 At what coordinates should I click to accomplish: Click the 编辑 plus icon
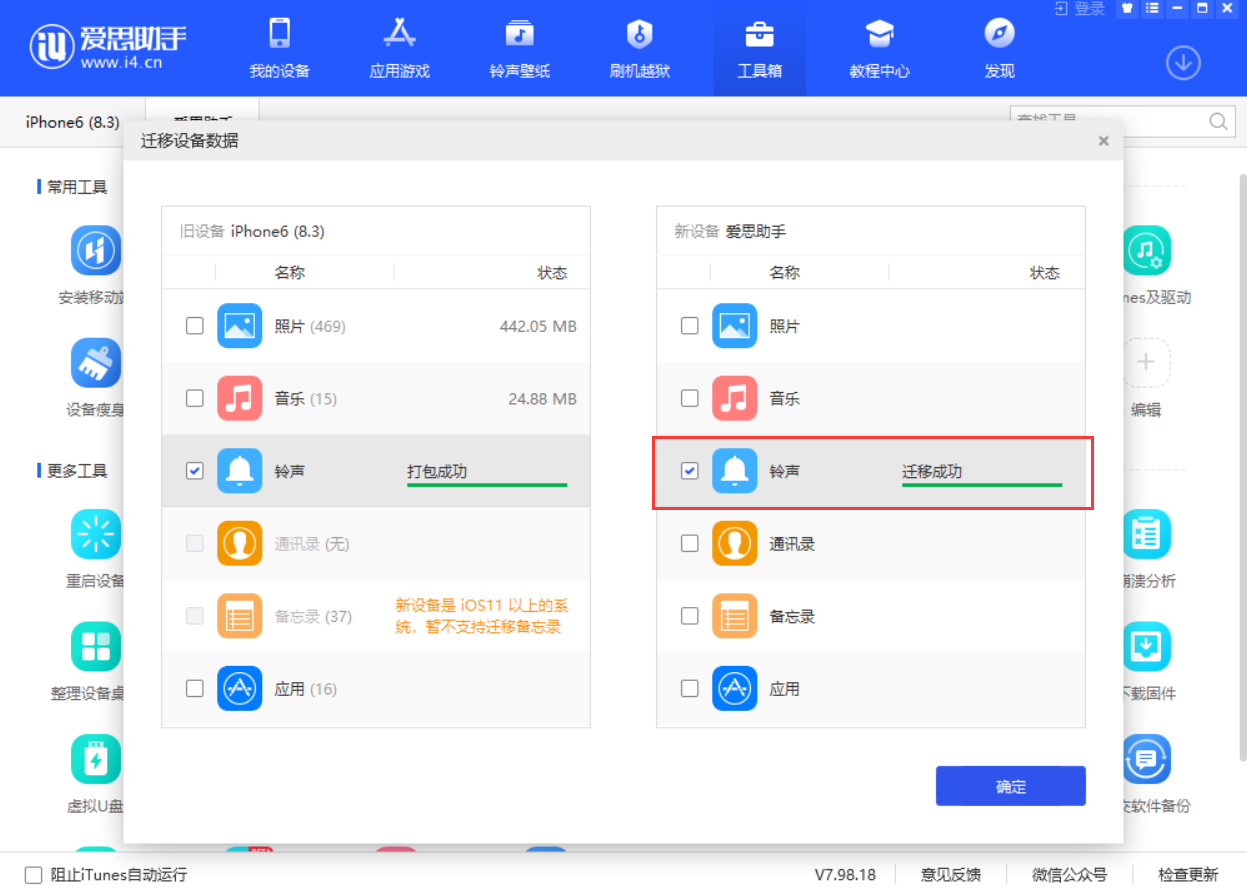tap(1146, 363)
